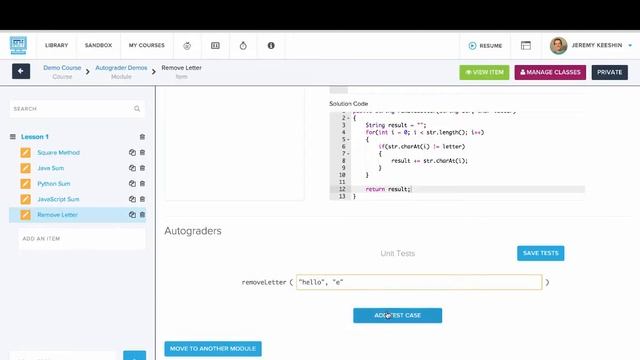Click the window layout icon beside Resume
The width and height of the screenshot is (640, 360).
point(526,46)
